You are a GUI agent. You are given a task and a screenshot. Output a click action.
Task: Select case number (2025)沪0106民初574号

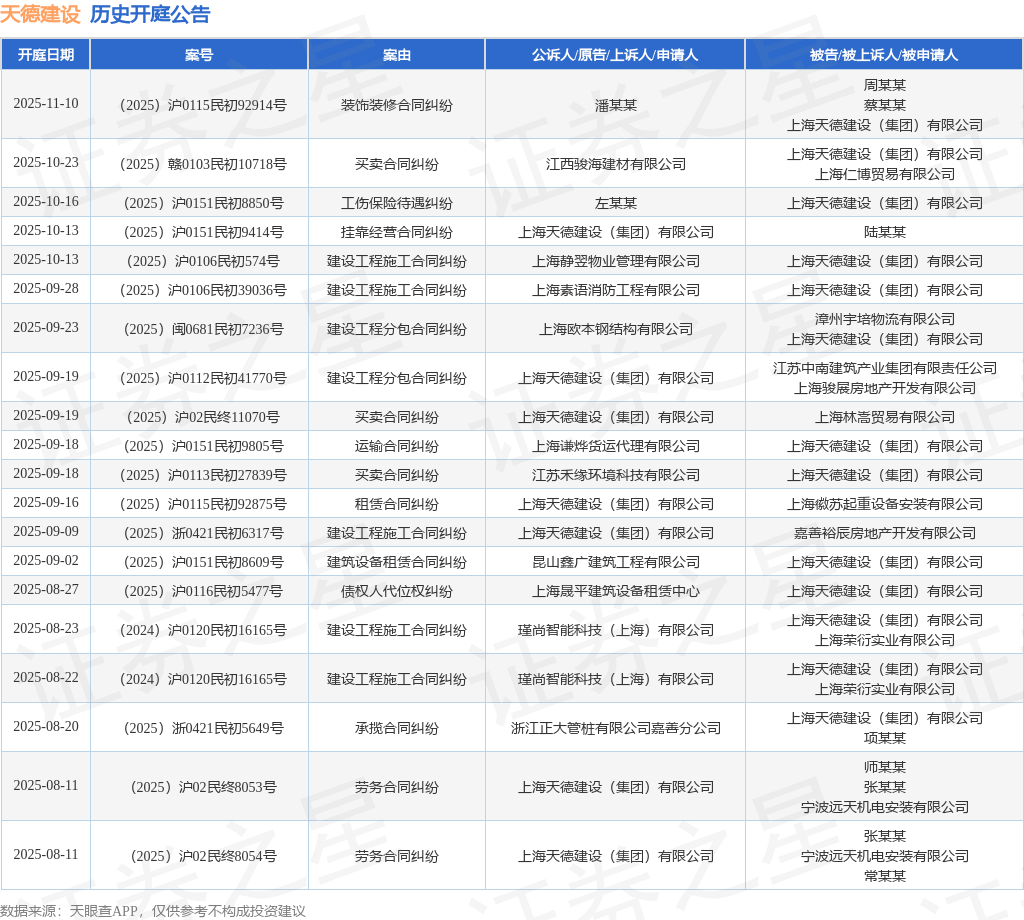203,261
